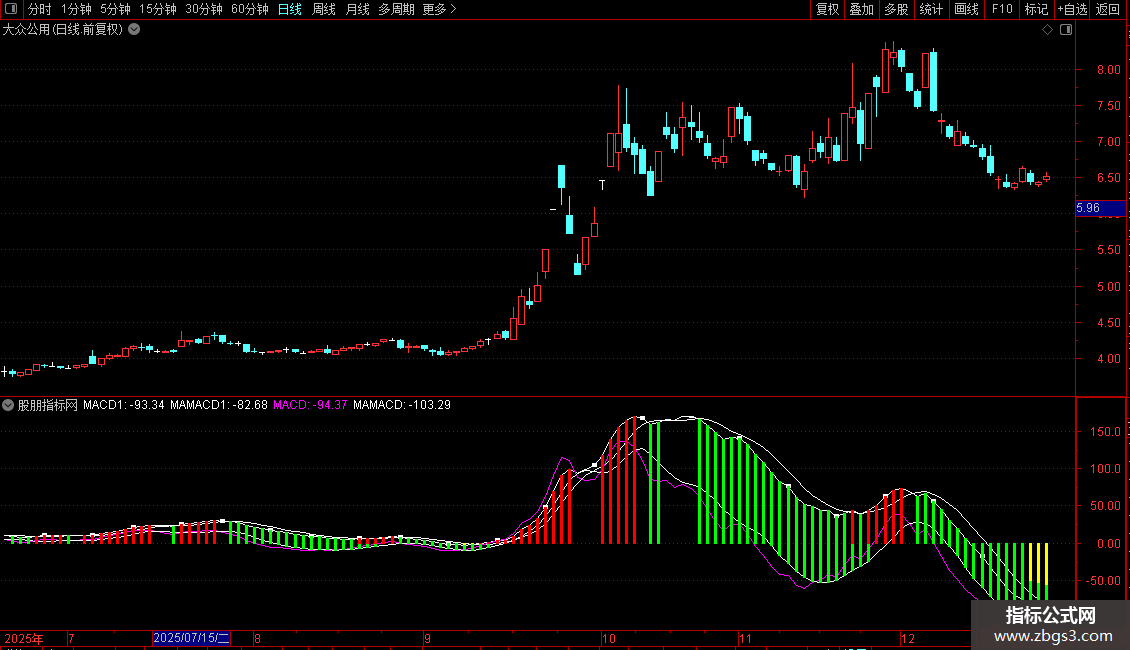
Task: Expand the 更多 periods menu
Action: coord(440,9)
